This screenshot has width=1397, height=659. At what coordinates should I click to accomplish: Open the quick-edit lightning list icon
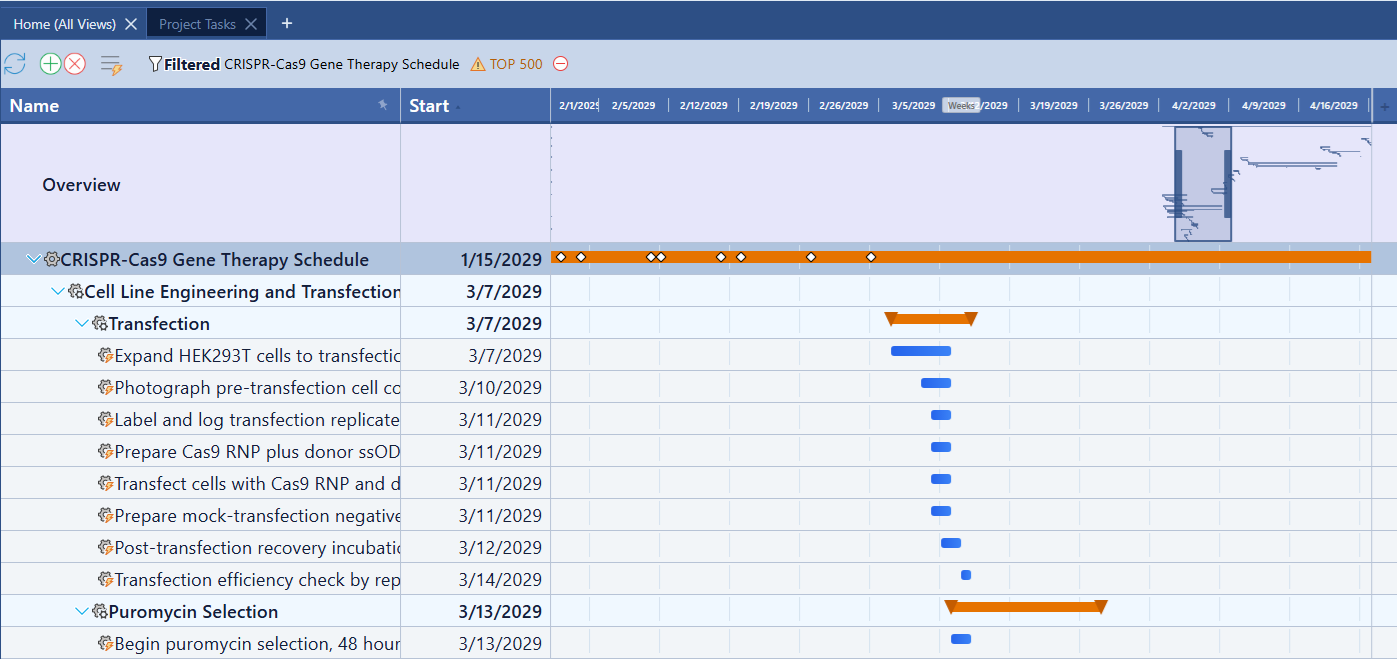(111, 65)
